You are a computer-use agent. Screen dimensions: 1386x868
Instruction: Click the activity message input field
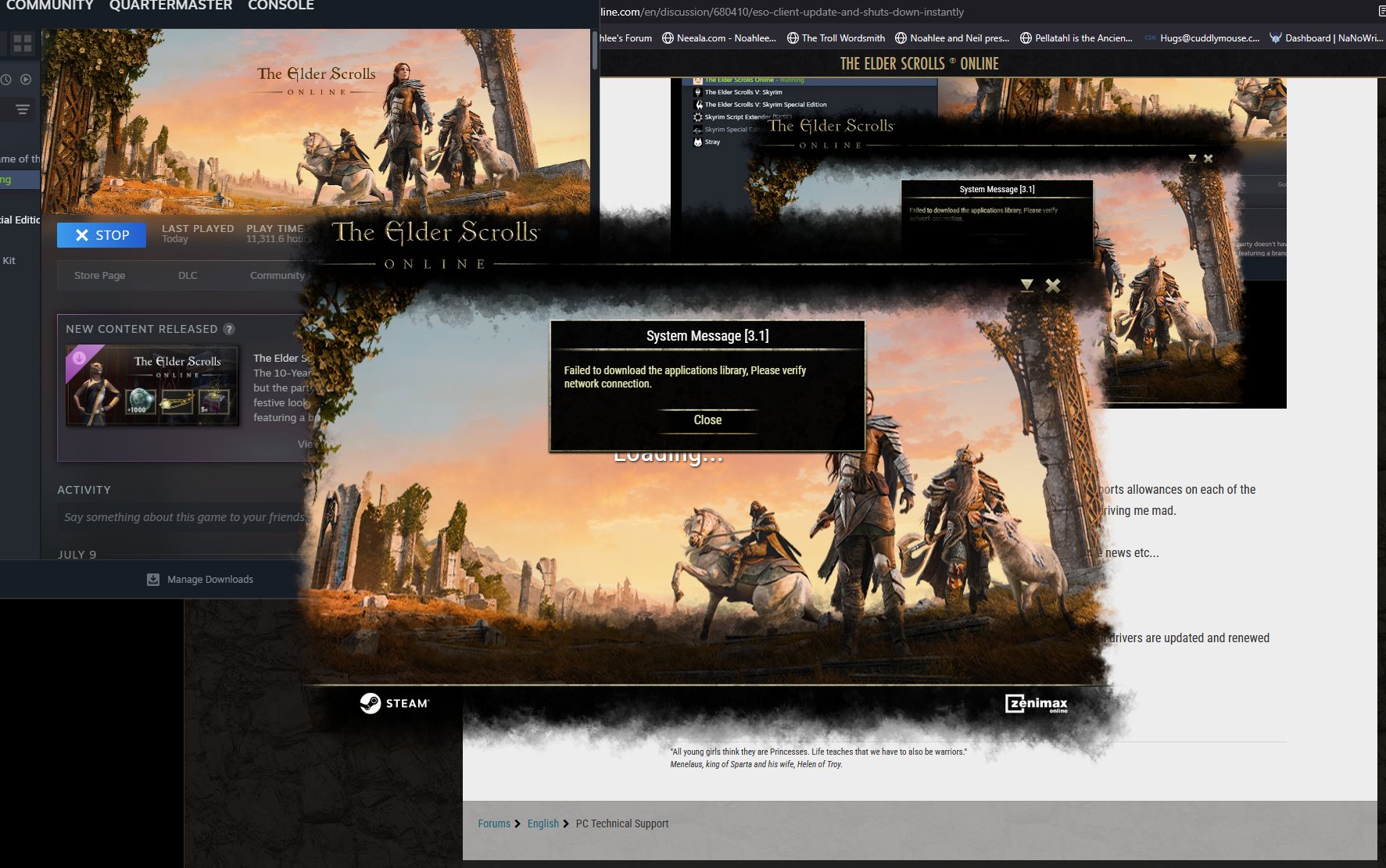tap(184, 517)
